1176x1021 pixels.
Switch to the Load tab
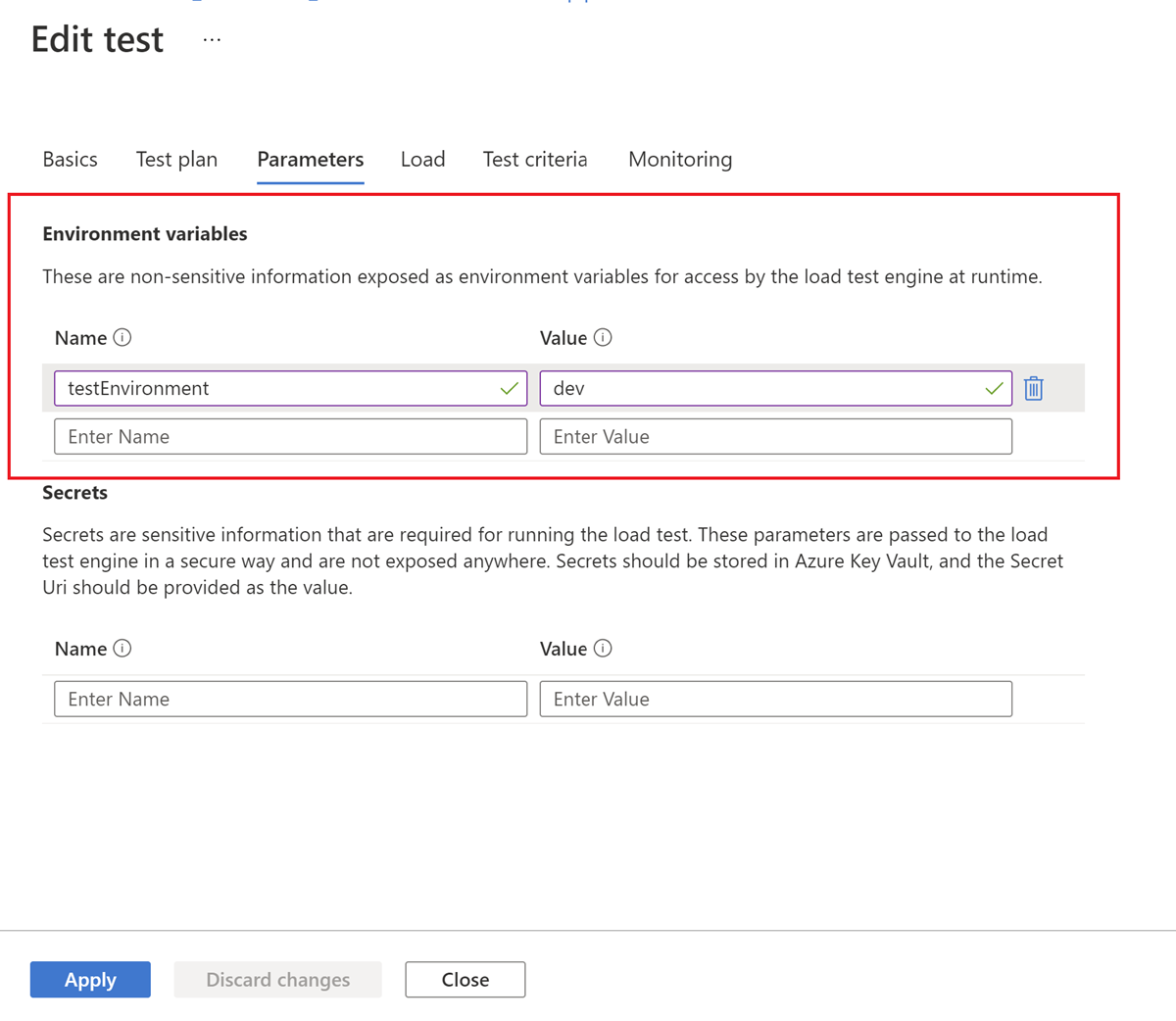(422, 159)
